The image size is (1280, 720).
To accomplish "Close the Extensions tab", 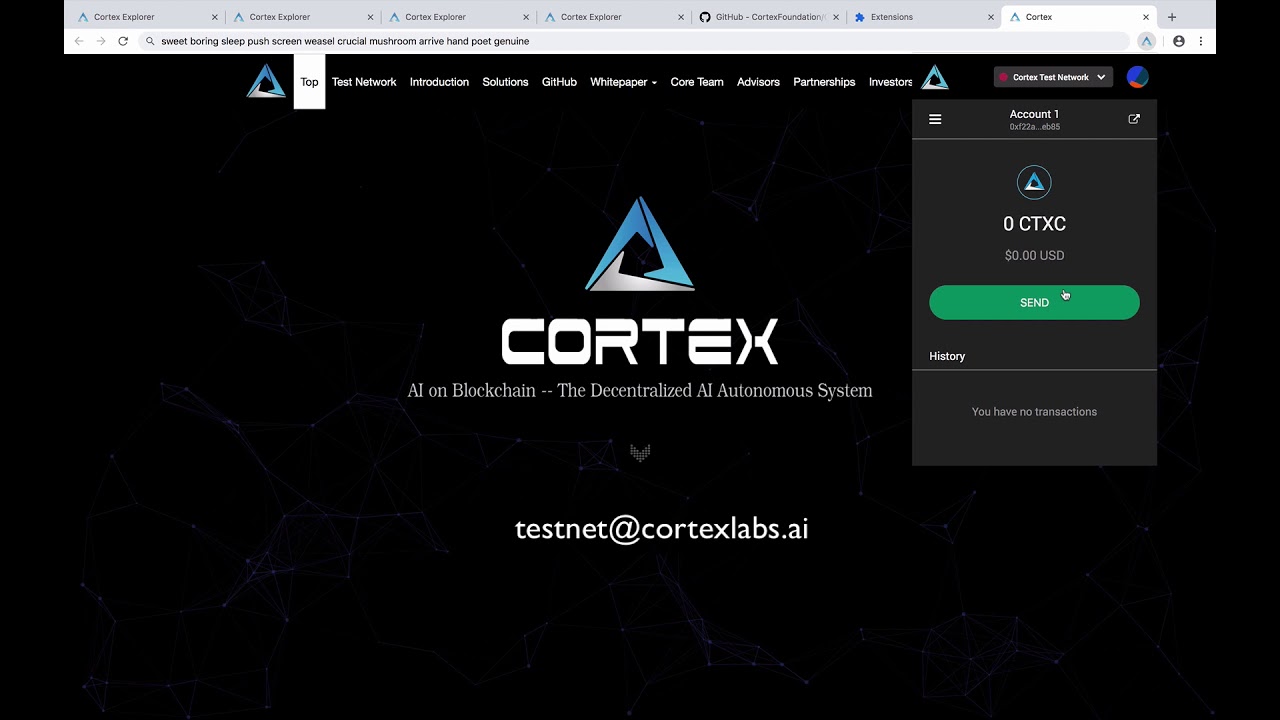I will tap(991, 17).
